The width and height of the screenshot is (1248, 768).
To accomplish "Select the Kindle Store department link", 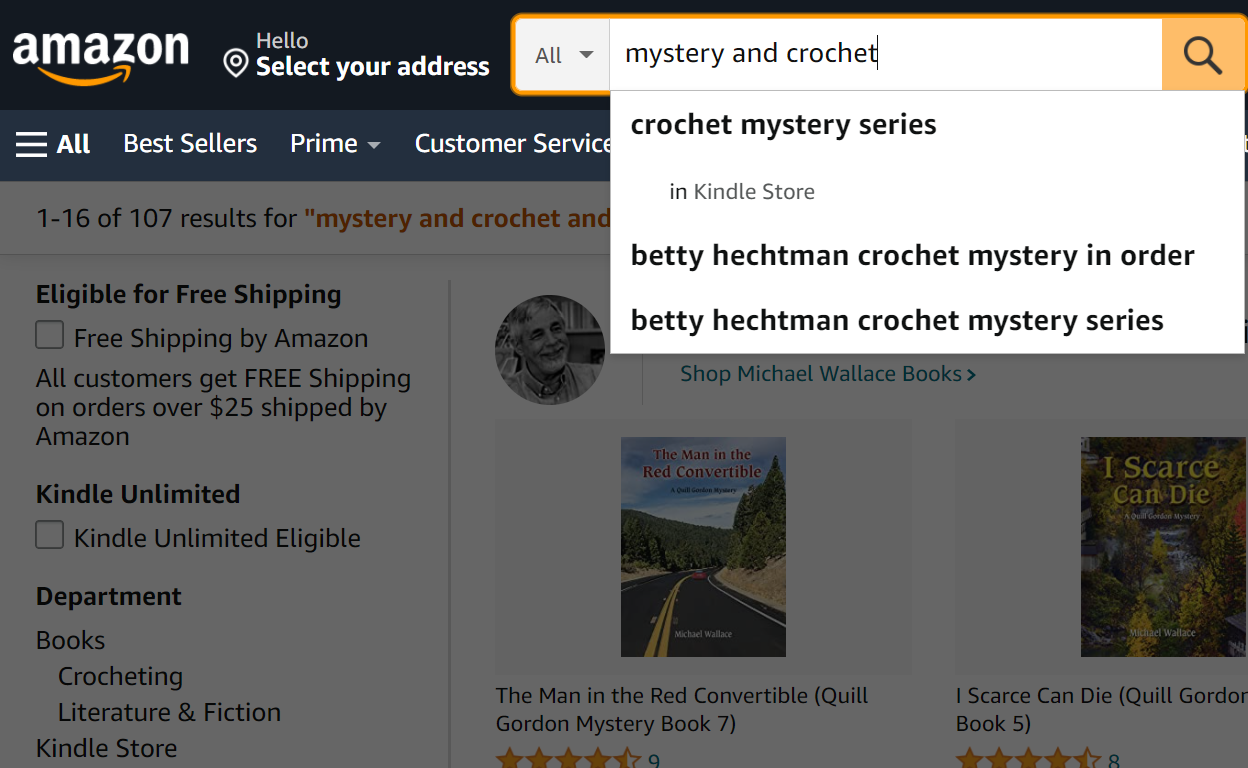I will coord(106,748).
